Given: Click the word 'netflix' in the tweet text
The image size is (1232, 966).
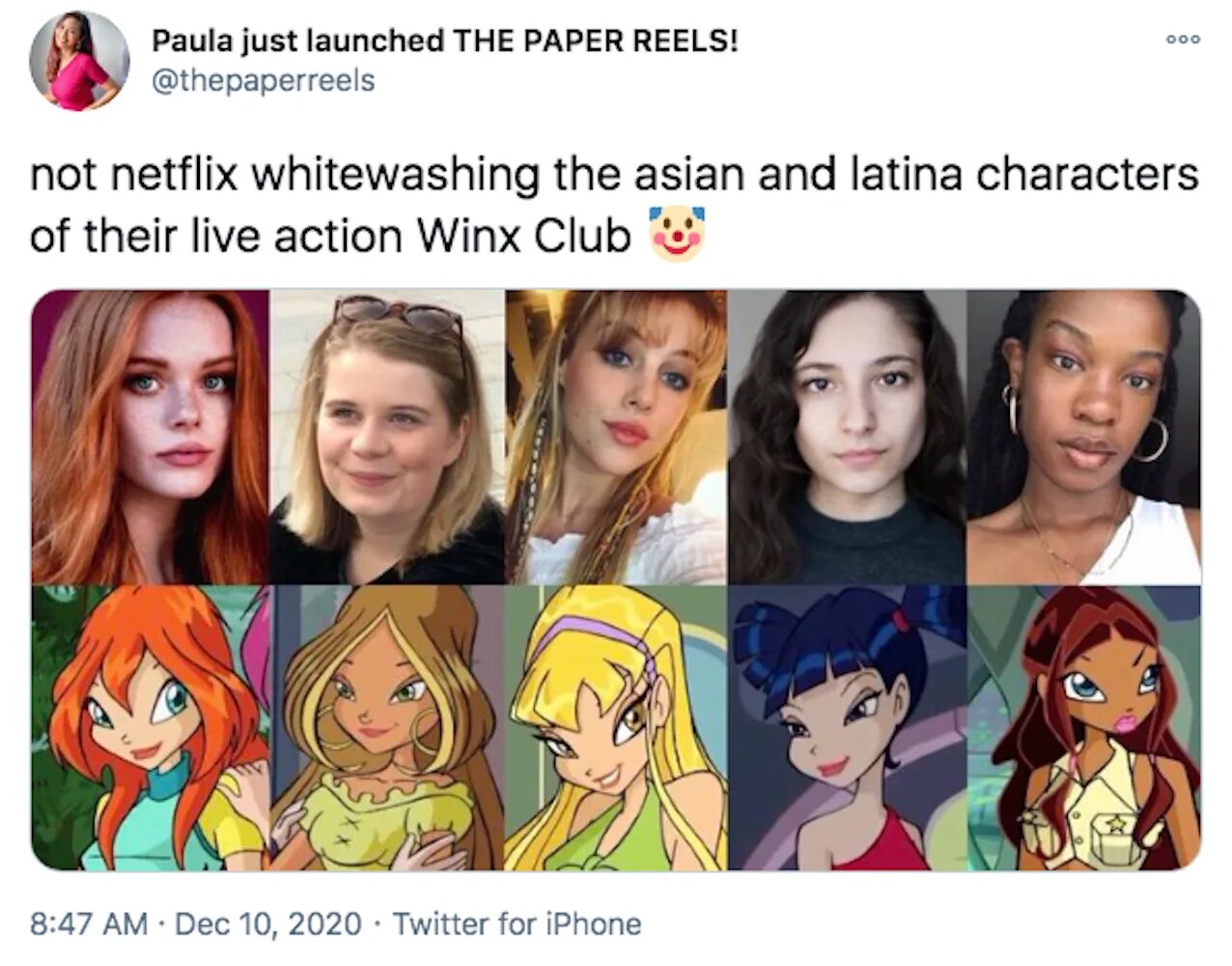Looking at the screenshot, I should 177,175.
